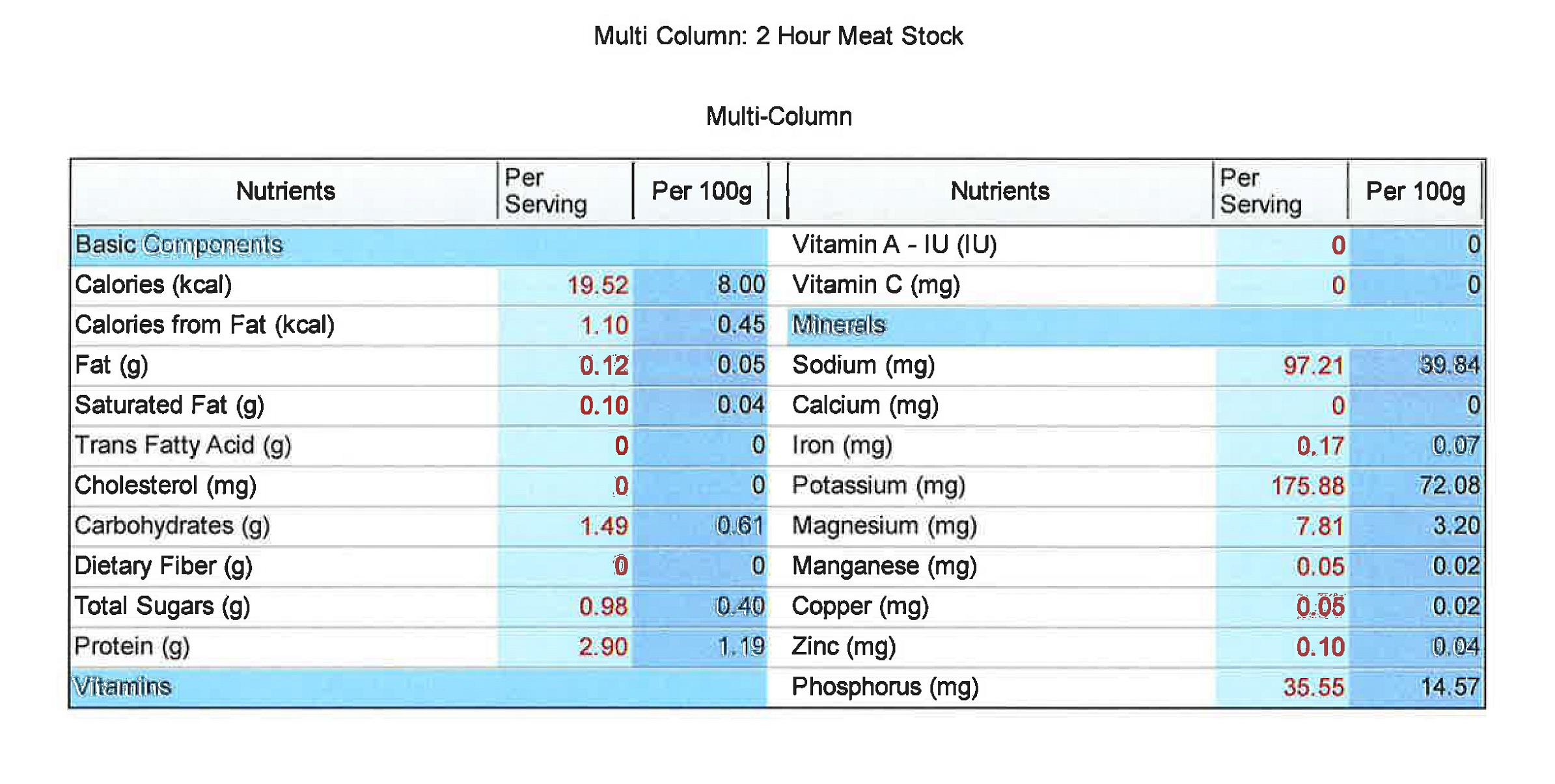1555x784 pixels.
Task: Click the Phosphorus per serving value 35.55
Action: click(1313, 688)
